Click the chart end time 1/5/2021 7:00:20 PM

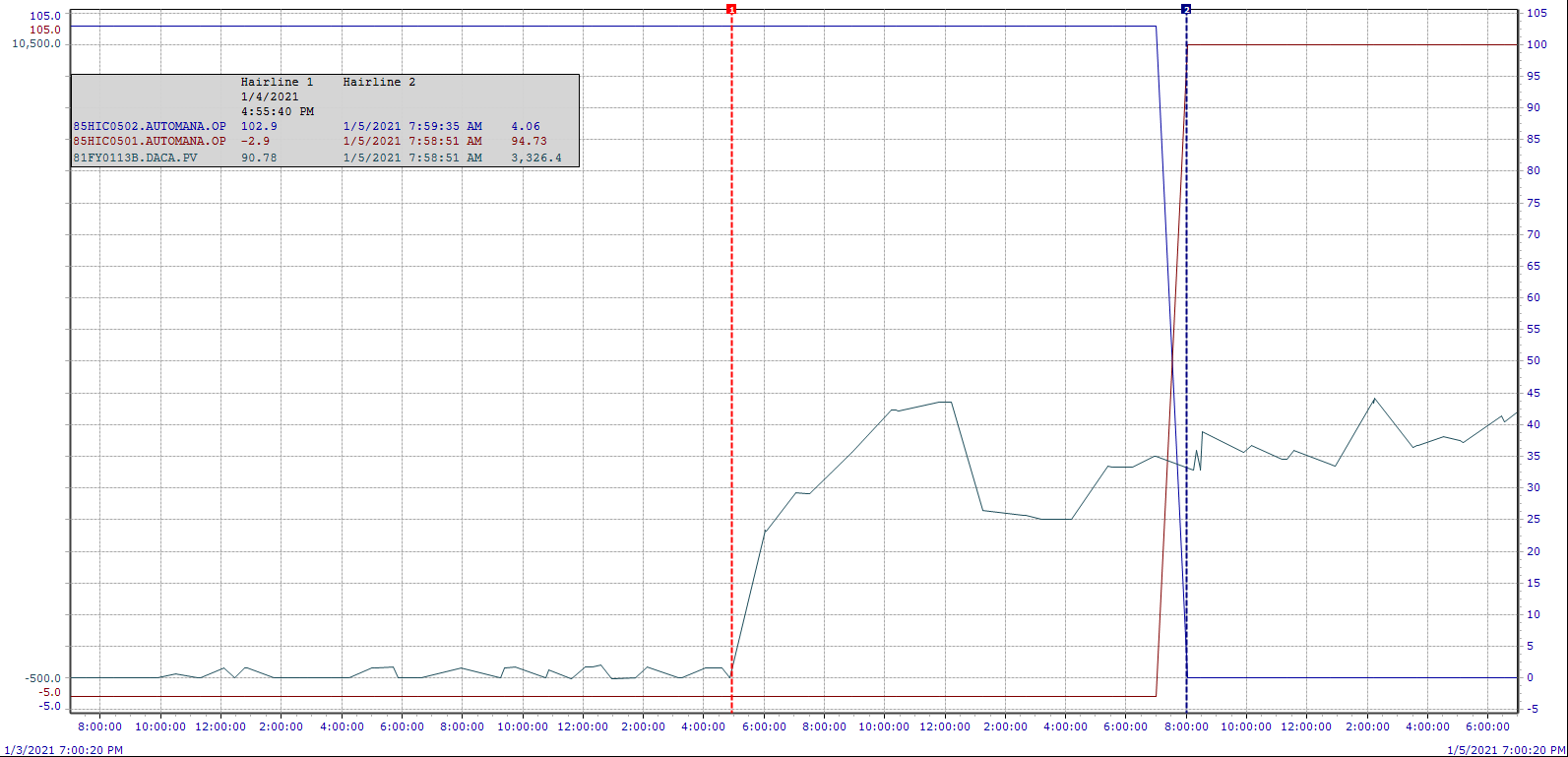tap(1506, 750)
